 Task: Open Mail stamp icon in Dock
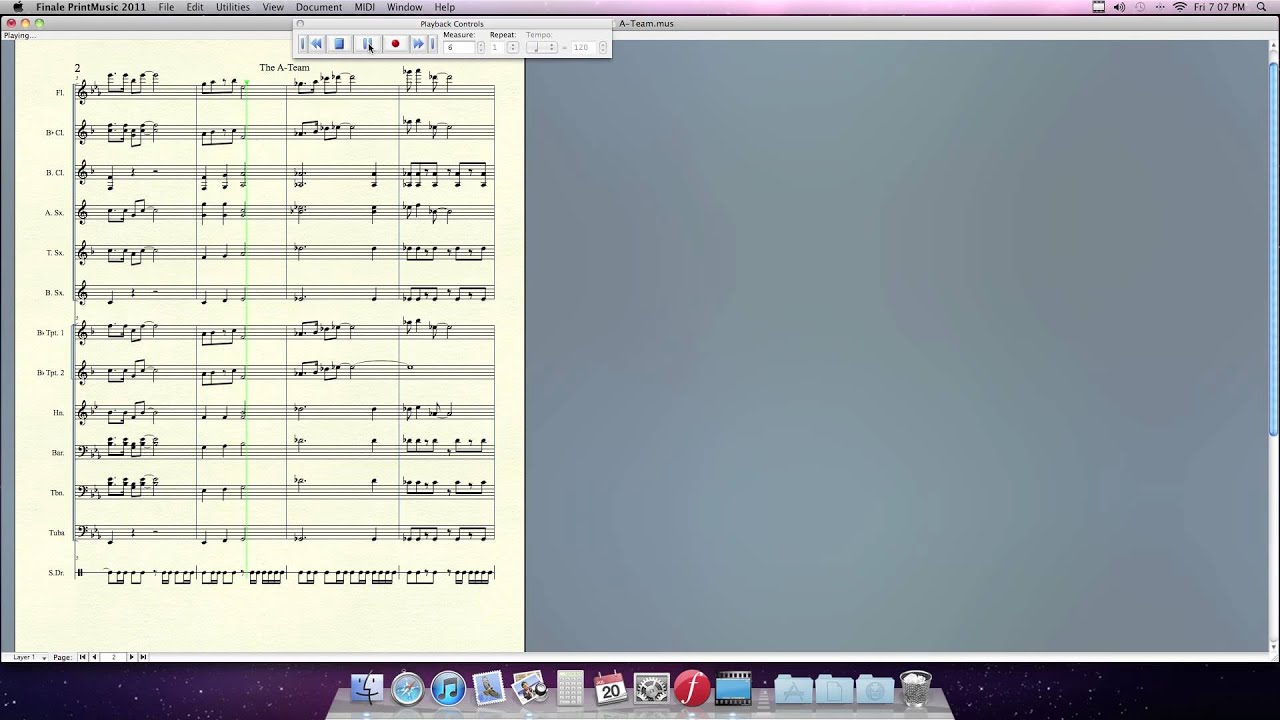tap(489, 688)
